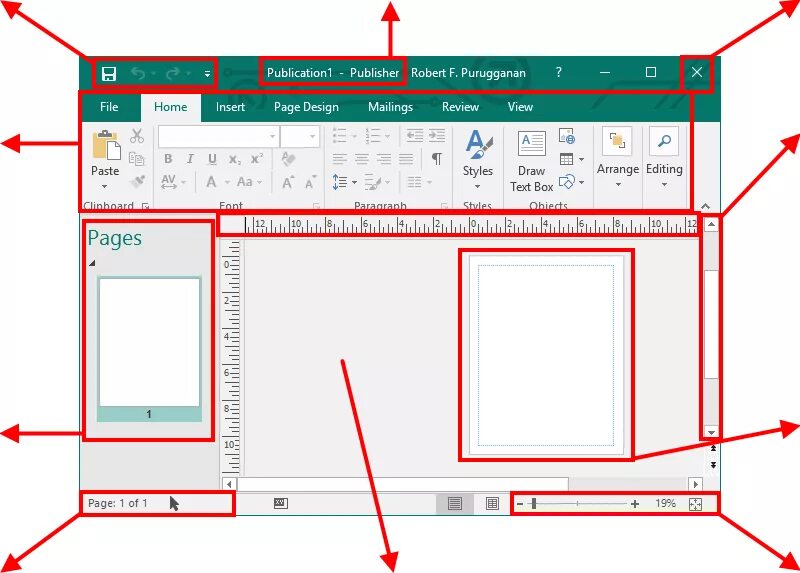This screenshot has width=800, height=573.
Task: Select the Format Painter brush icon
Action: [137, 181]
